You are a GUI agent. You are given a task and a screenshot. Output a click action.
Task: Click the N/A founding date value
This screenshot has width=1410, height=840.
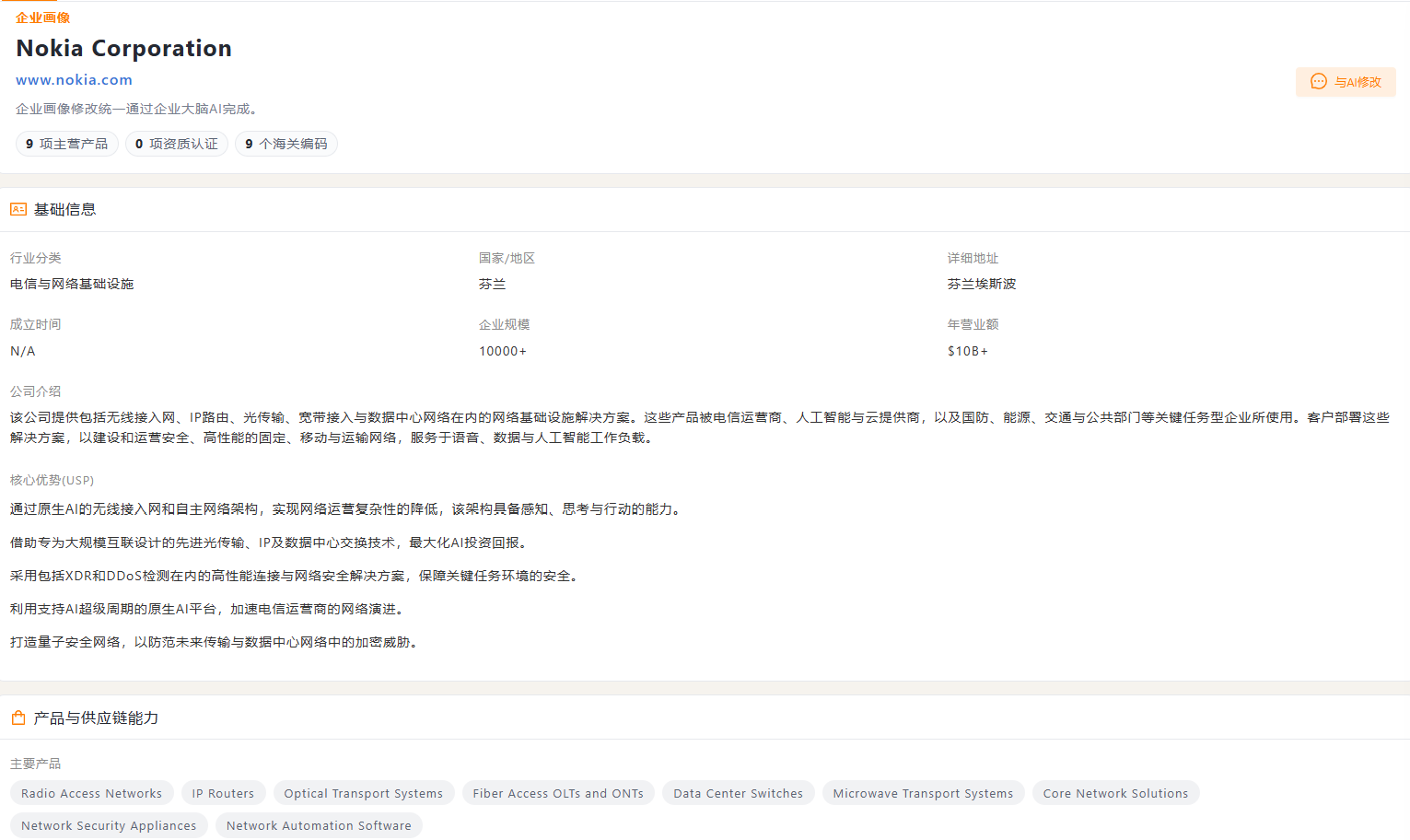[x=23, y=351]
